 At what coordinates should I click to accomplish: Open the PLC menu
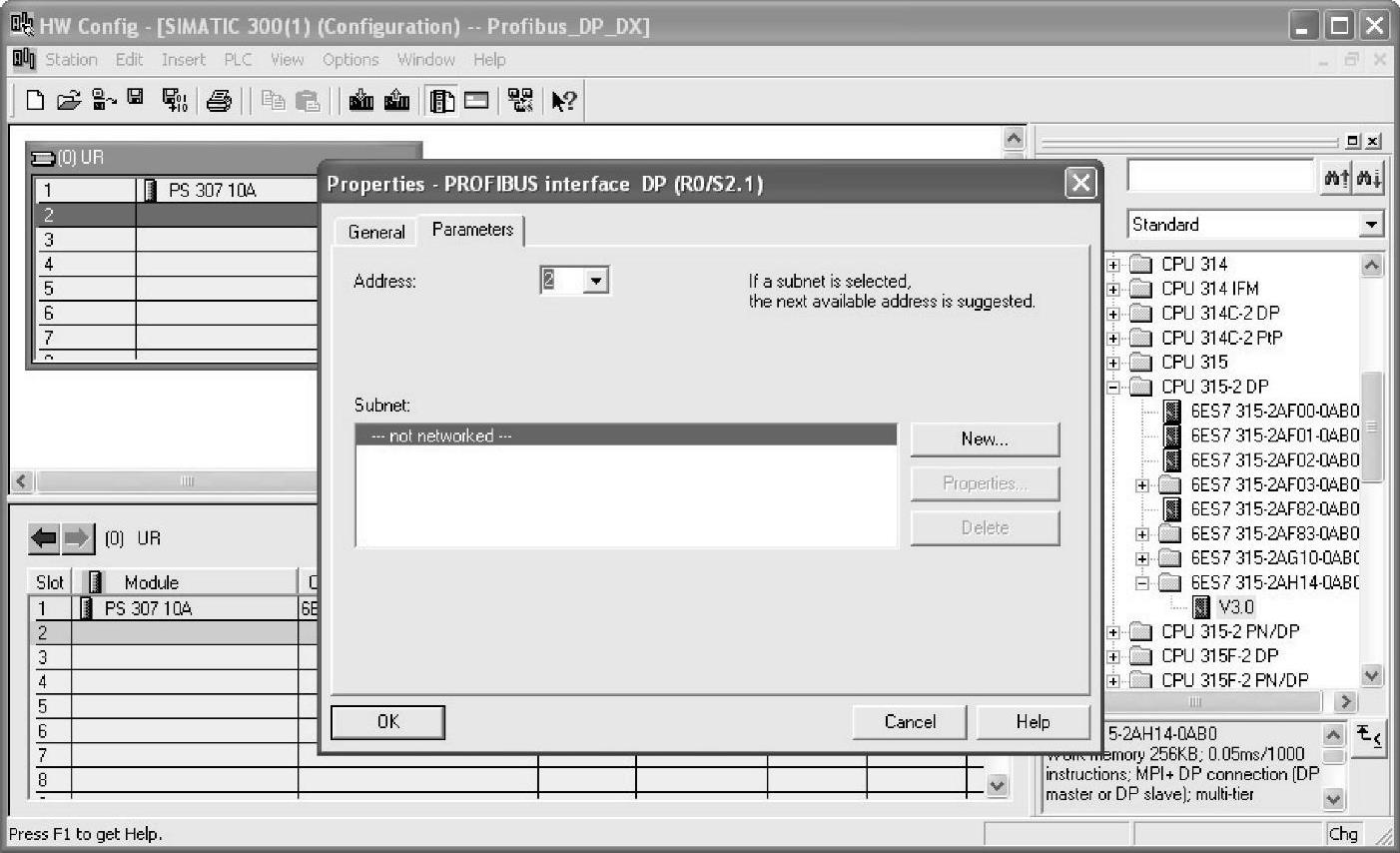[x=238, y=60]
